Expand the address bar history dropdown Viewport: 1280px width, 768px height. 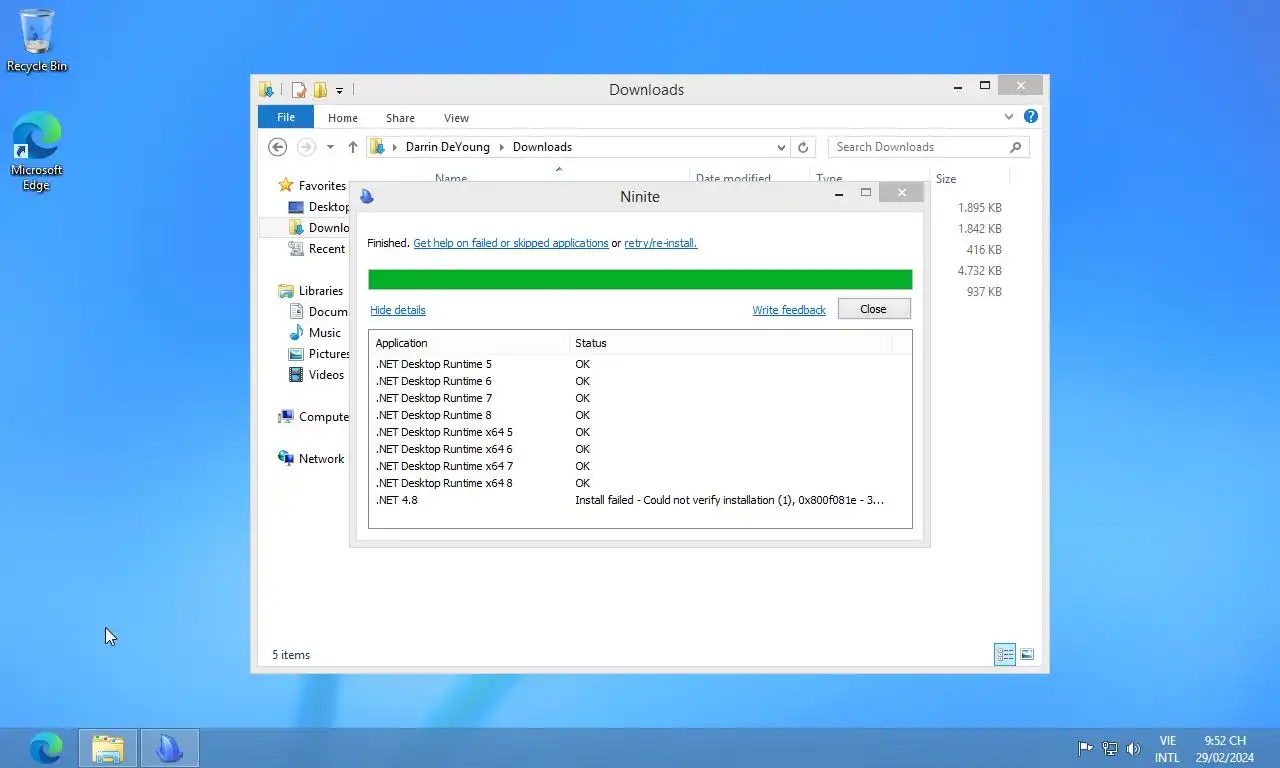tap(781, 147)
